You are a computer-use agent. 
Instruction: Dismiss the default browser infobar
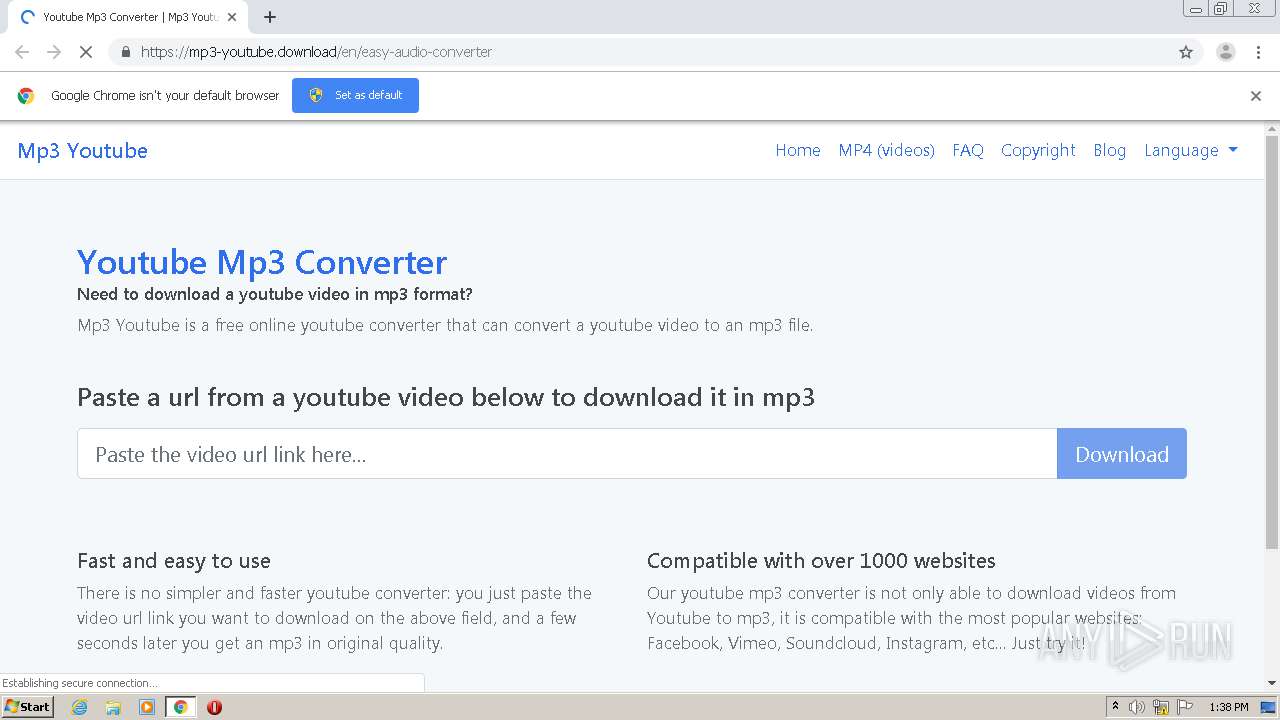(1256, 96)
